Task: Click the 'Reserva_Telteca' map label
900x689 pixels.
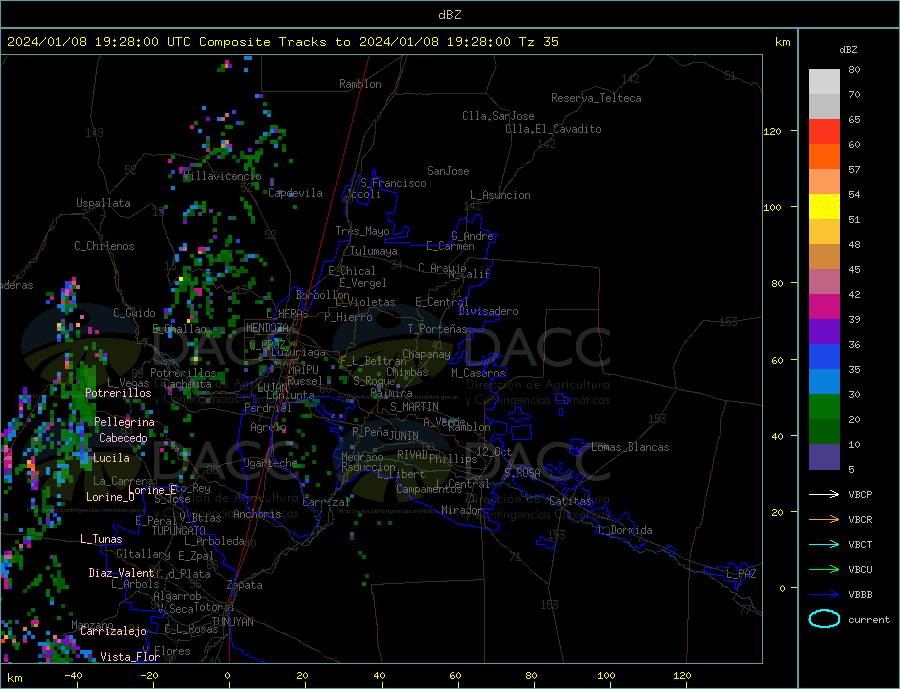Action: pos(596,98)
